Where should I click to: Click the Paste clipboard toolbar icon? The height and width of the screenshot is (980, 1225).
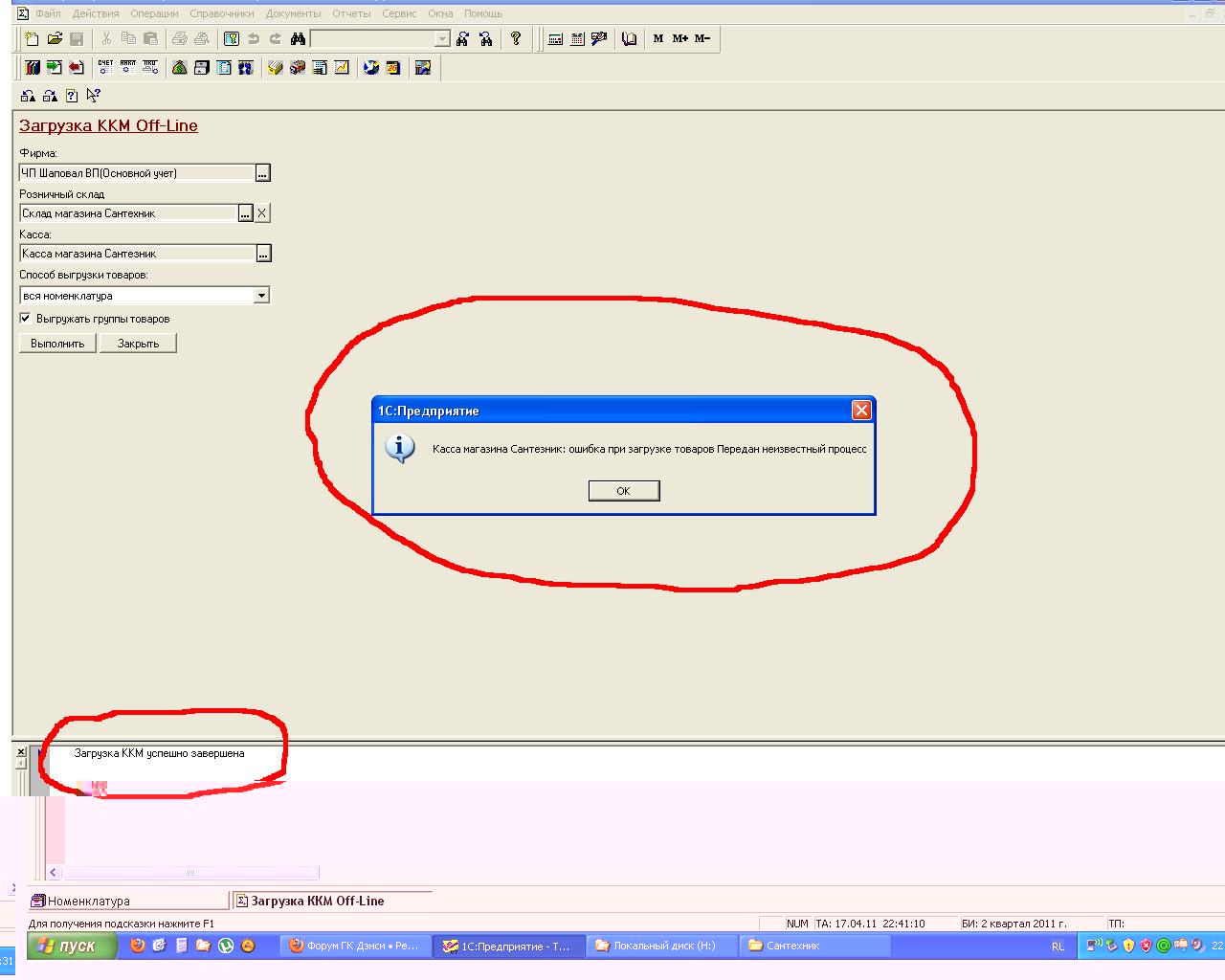click(x=150, y=39)
